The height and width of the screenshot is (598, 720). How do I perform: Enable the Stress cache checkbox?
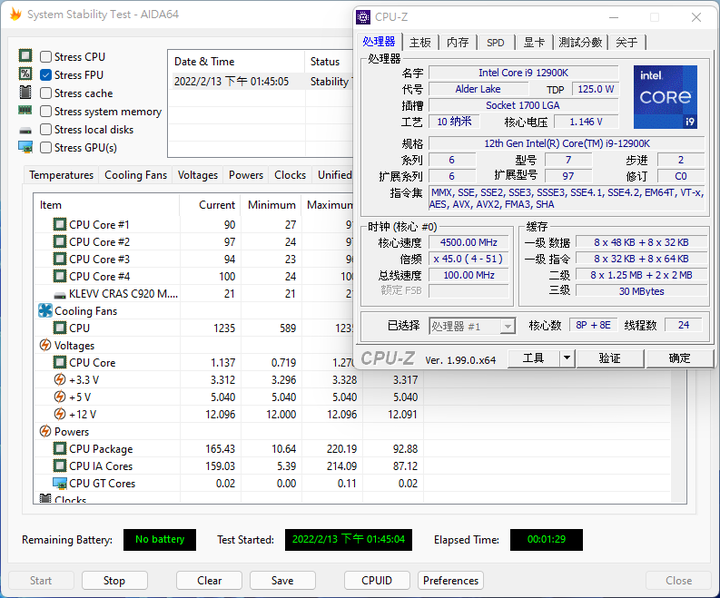[45, 93]
